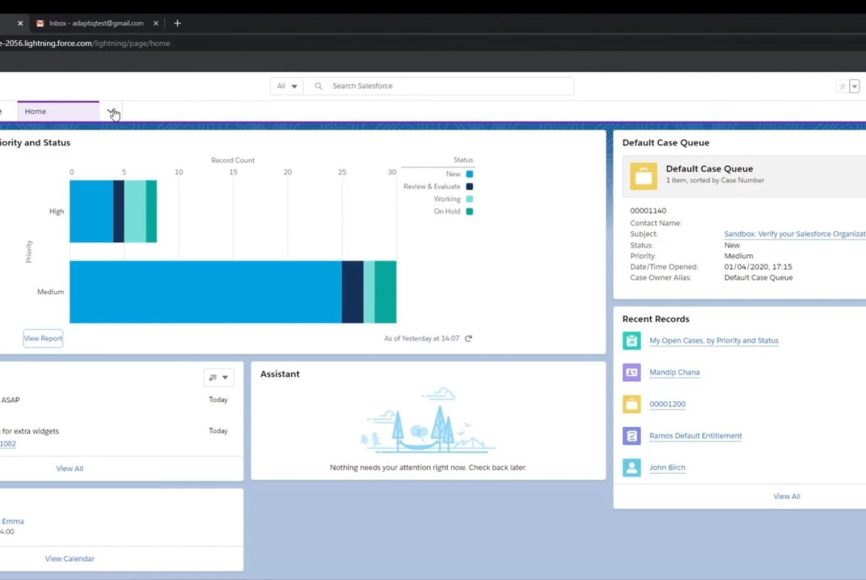Click the favorites star icon
This screenshot has height=580, width=866.
click(842, 86)
